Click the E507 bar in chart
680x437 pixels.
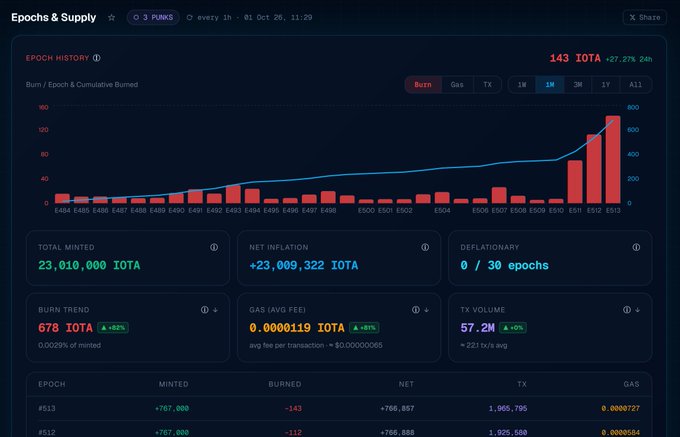point(499,195)
